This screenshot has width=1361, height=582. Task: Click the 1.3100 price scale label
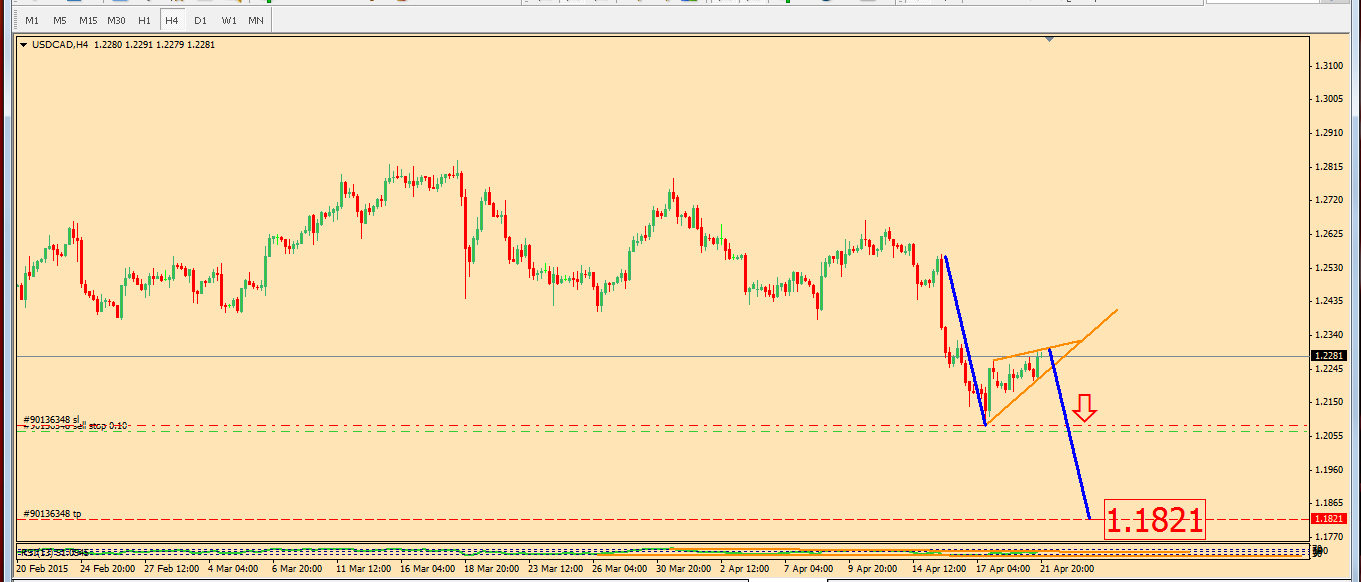[1329, 65]
